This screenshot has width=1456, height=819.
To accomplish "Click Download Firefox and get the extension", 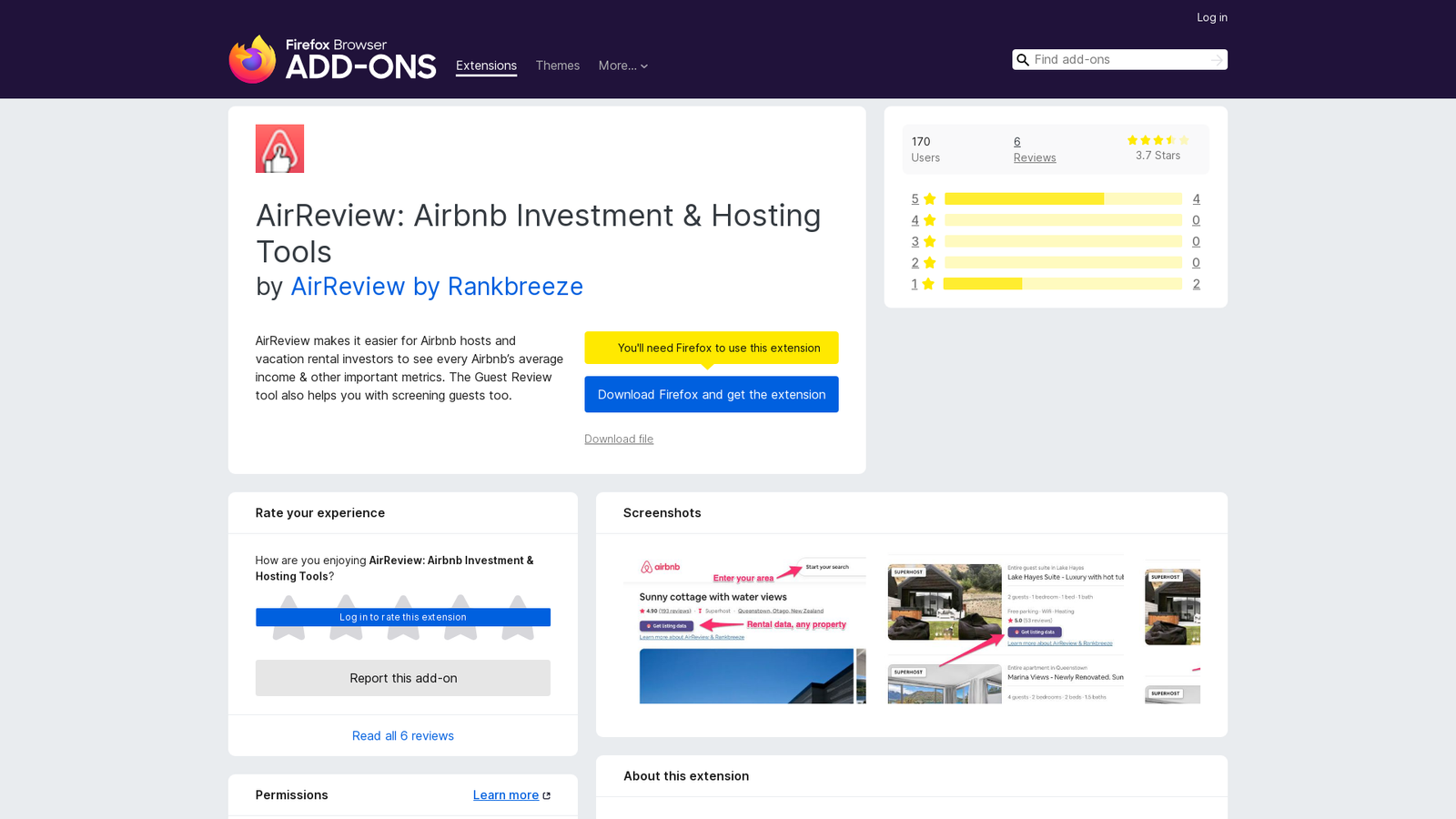I will pyautogui.click(x=712, y=394).
